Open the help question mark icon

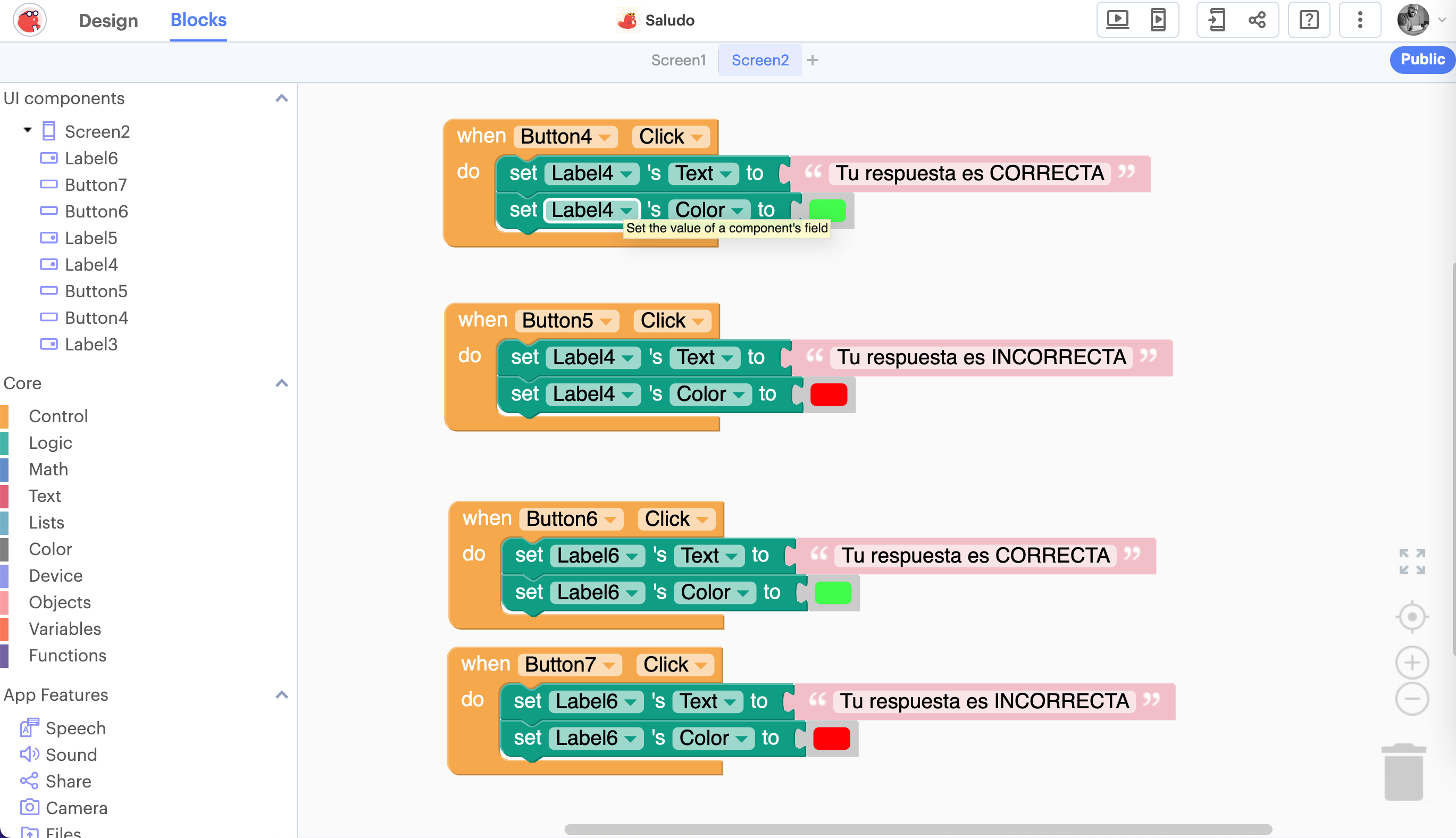(1309, 20)
